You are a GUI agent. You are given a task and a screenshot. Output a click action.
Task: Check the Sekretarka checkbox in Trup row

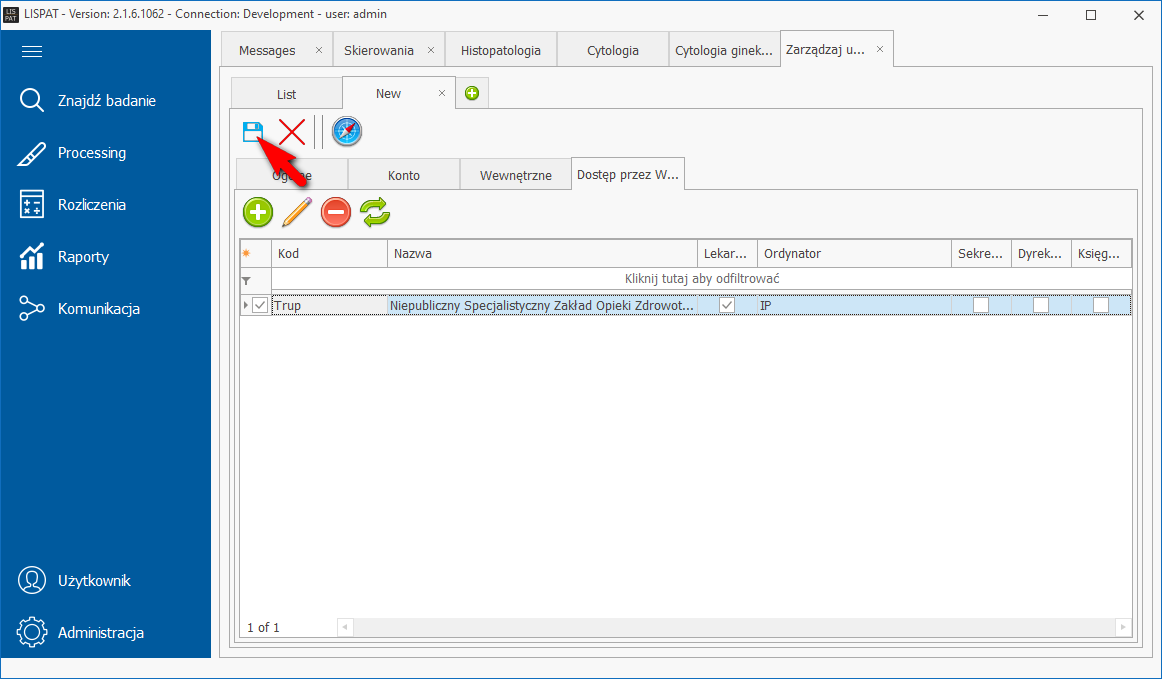click(981, 305)
